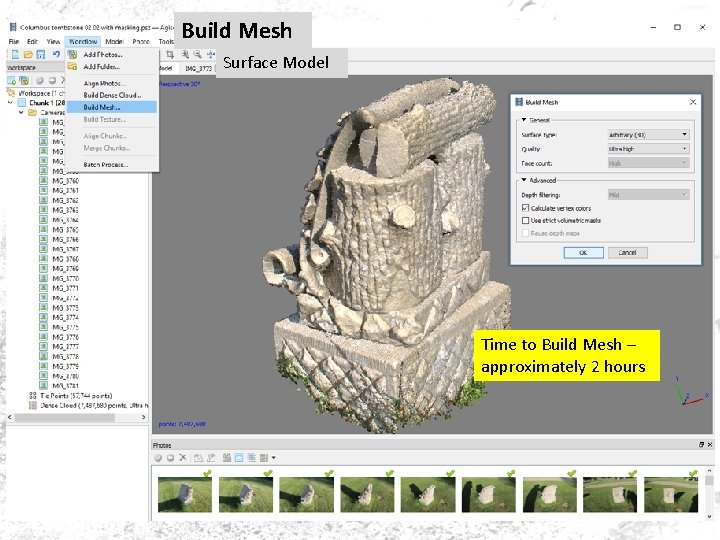Open the Quality dropdown
The width and height of the screenshot is (720, 540).
tap(648, 149)
